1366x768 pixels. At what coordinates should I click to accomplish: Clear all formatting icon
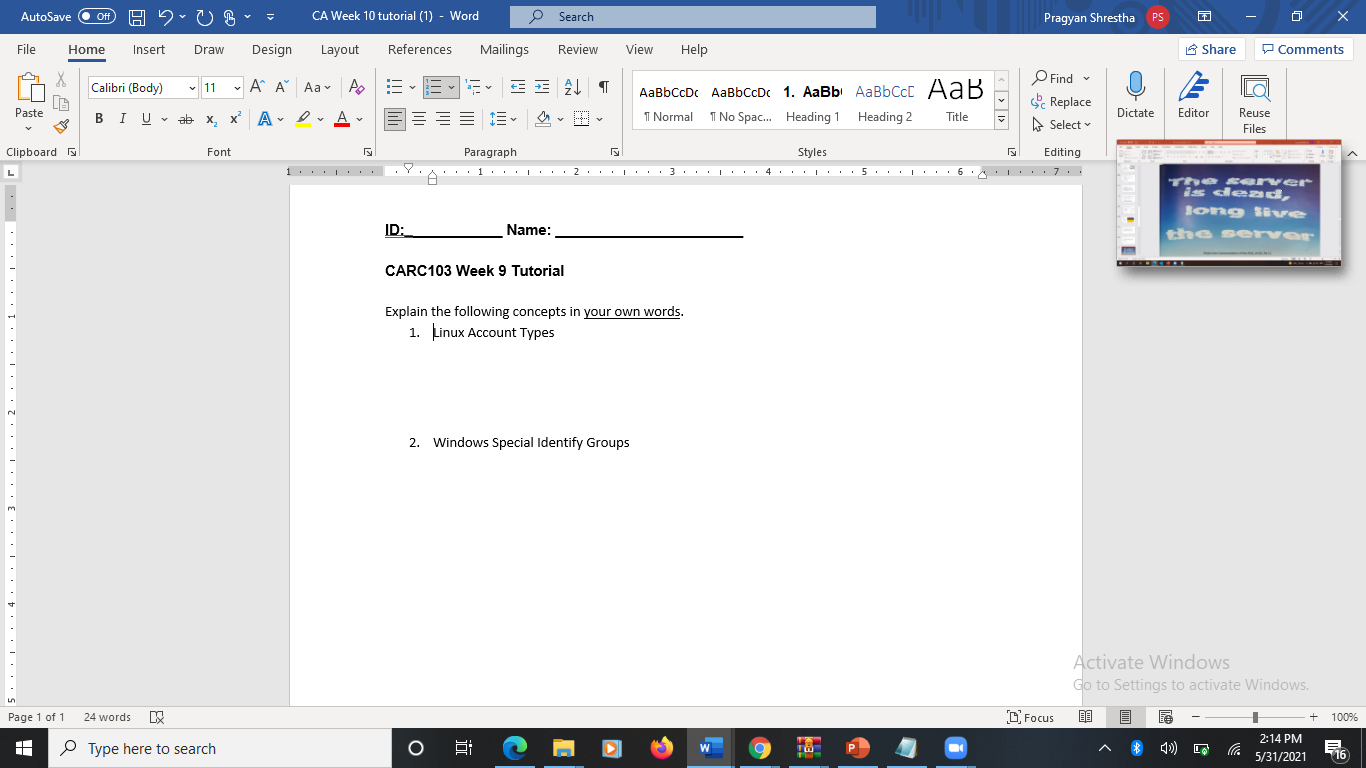click(x=357, y=88)
